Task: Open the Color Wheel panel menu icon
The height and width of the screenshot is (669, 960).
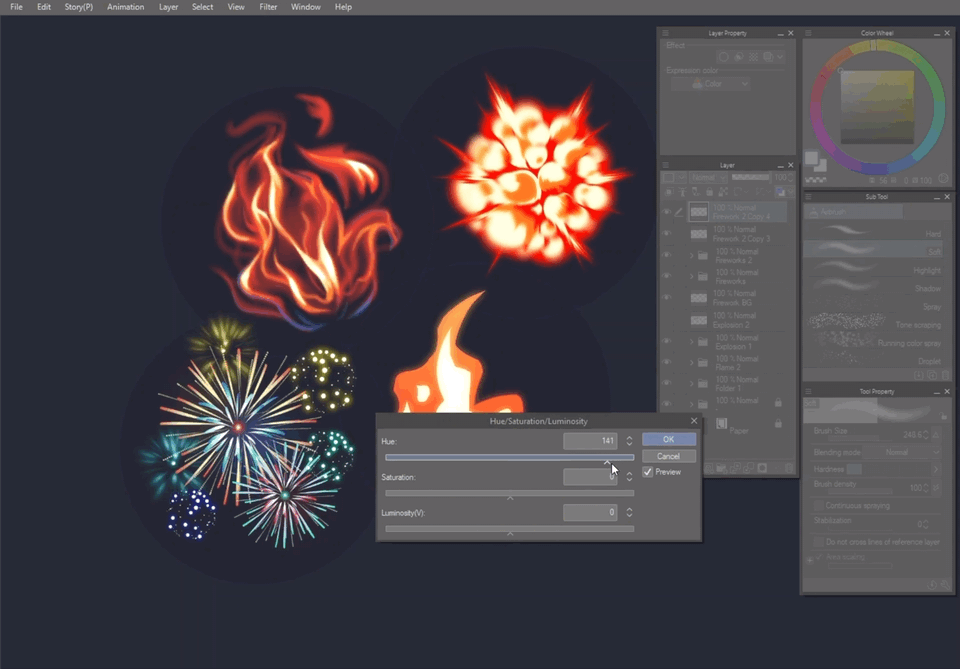Action: [808, 33]
